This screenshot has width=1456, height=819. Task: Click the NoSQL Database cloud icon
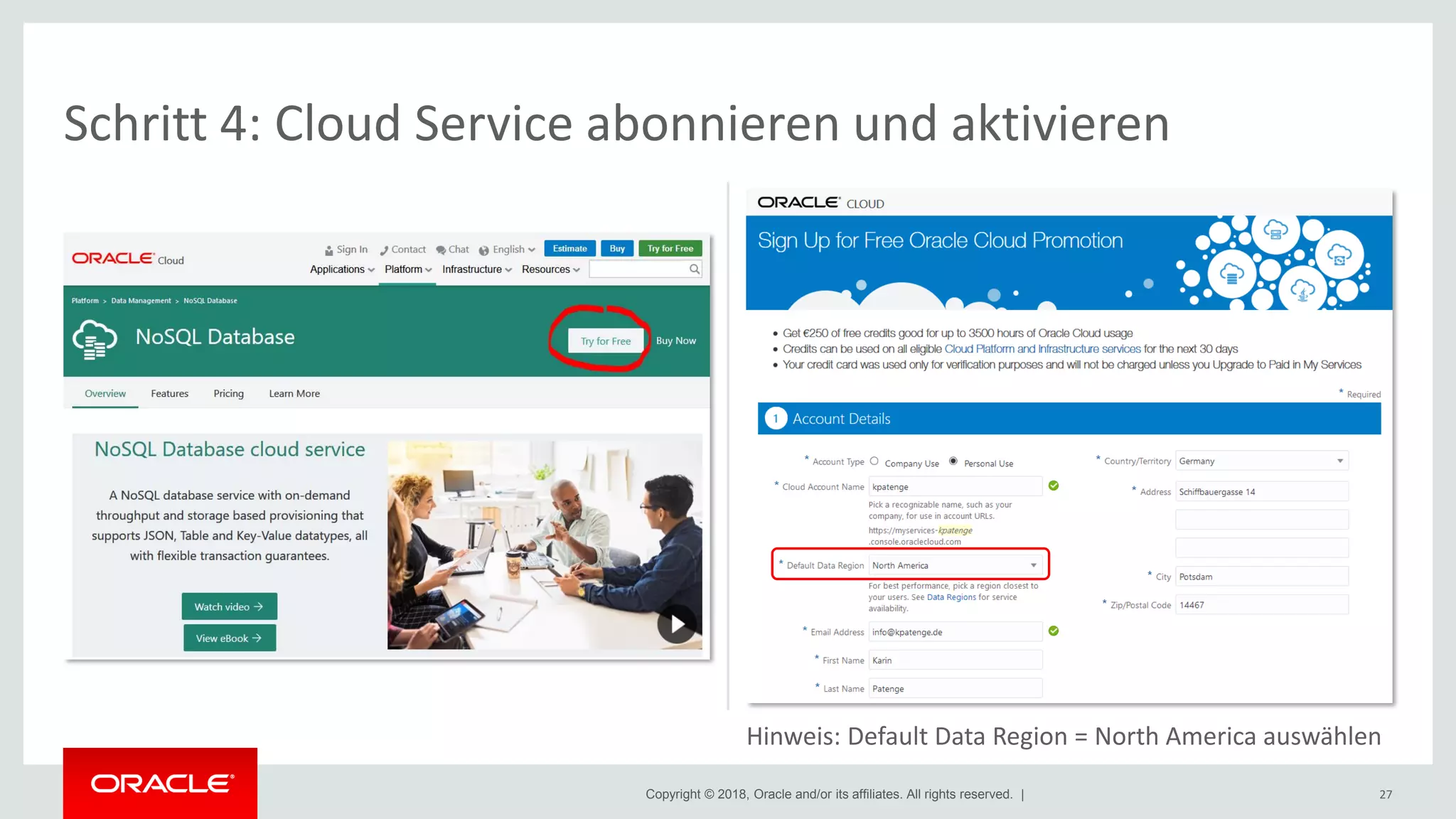tap(95, 339)
